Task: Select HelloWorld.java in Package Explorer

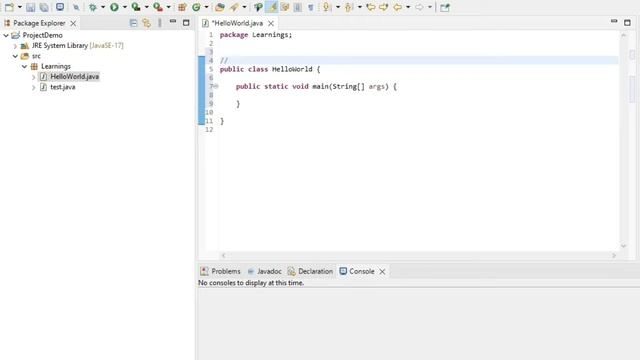Action: coord(74,76)
